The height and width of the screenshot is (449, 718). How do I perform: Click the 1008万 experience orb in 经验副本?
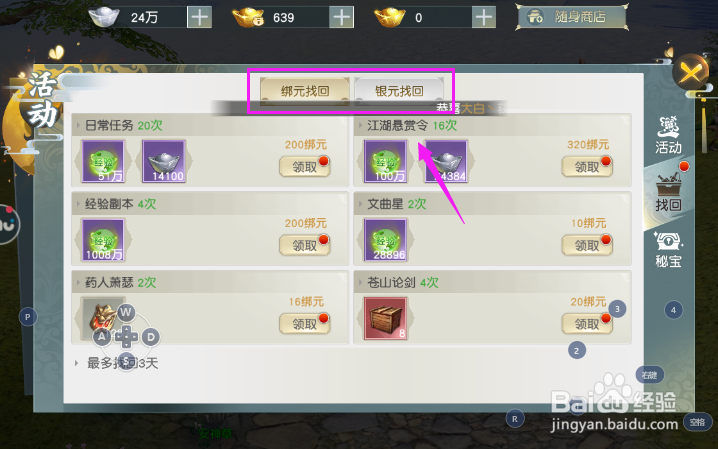pyautogui.click(x=103, y=240)
